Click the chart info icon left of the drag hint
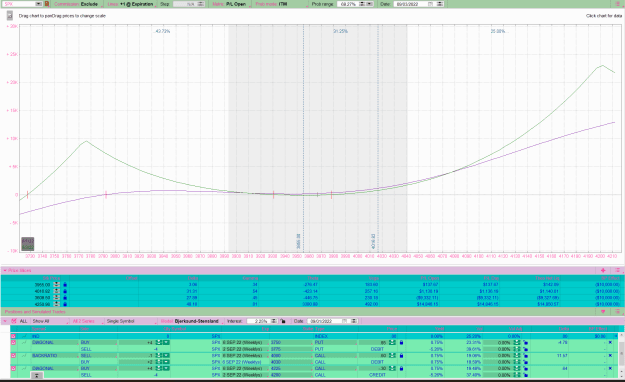Screen dimensions: 625x382 point(10,16)
